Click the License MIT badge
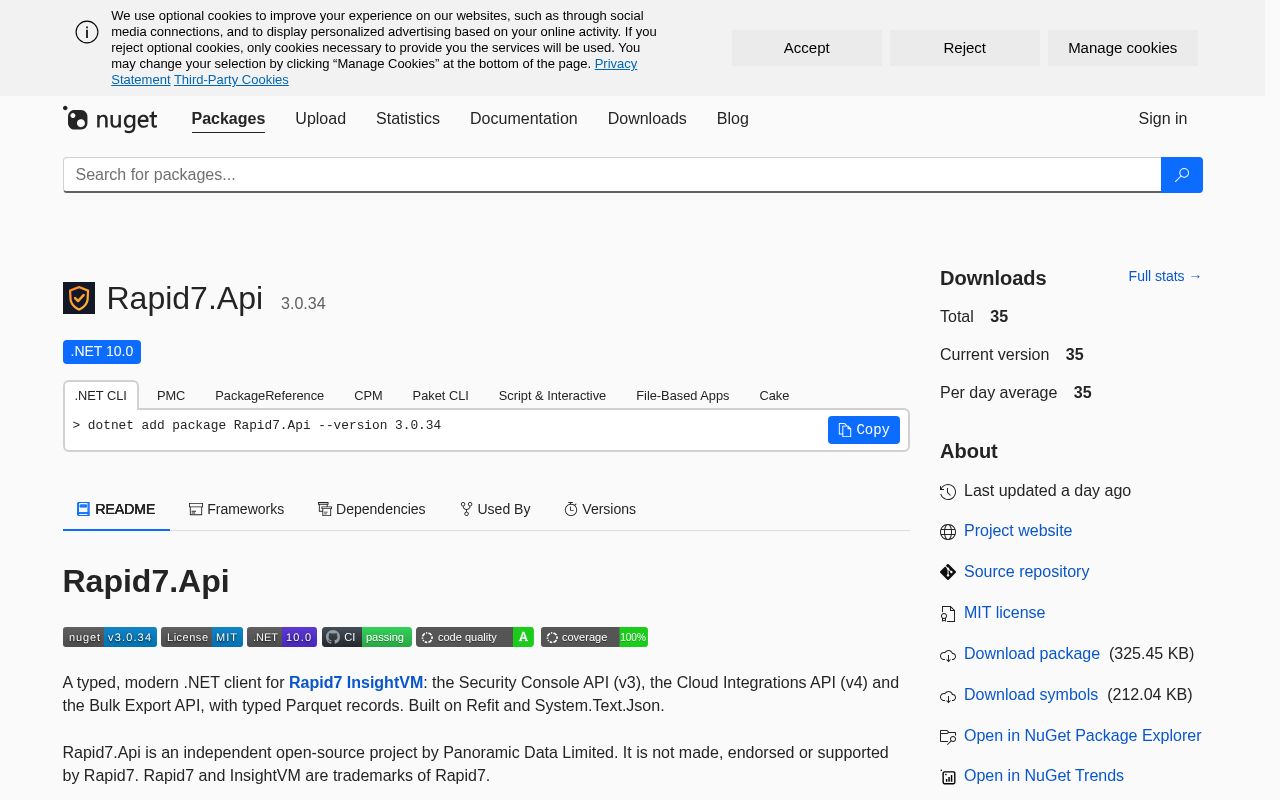The width and height of the screenshot is (1280, 800). coord(202,637)
